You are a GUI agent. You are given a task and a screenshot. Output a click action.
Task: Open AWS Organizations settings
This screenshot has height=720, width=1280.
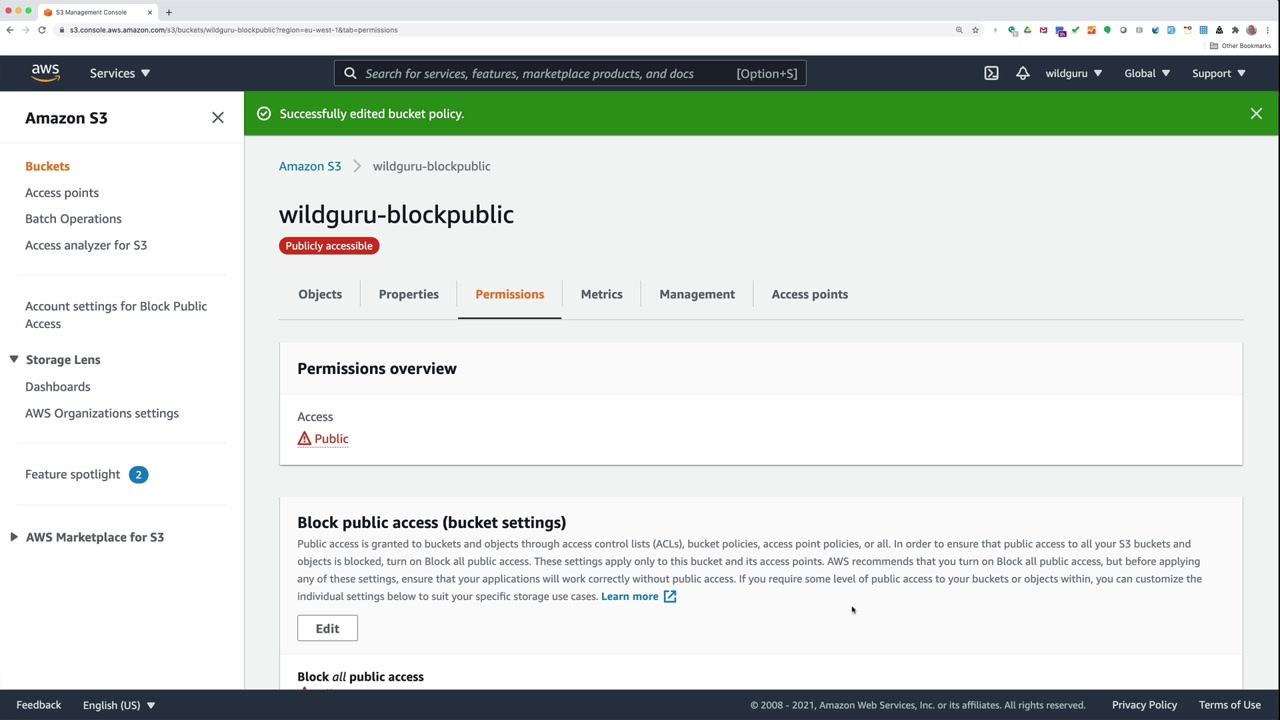tap(102, 413)
